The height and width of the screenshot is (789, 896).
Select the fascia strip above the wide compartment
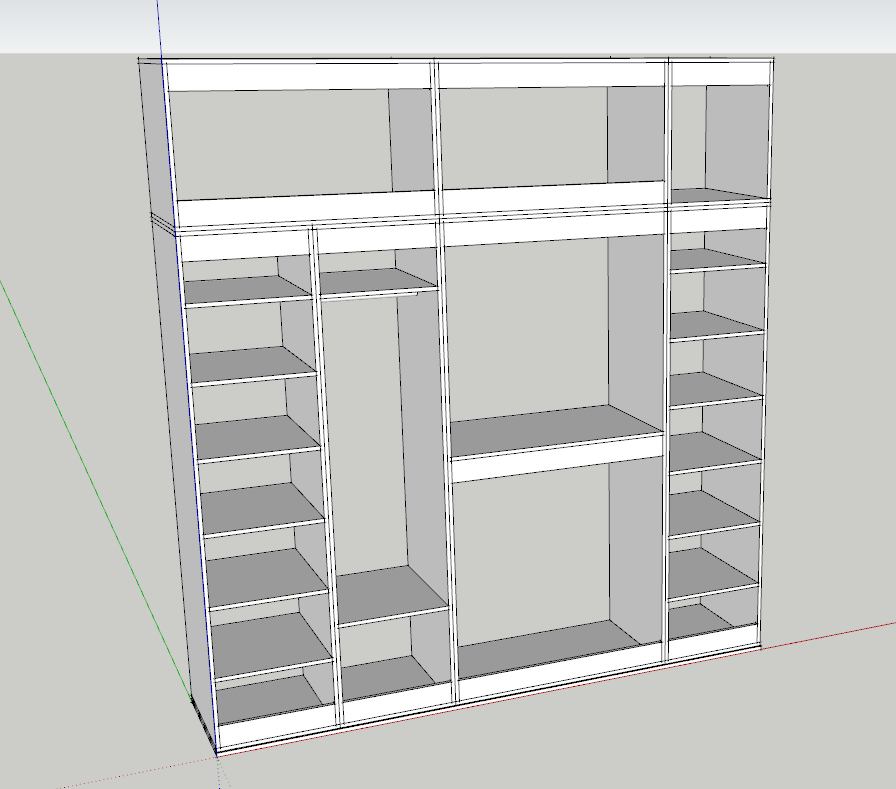point(553,230)
